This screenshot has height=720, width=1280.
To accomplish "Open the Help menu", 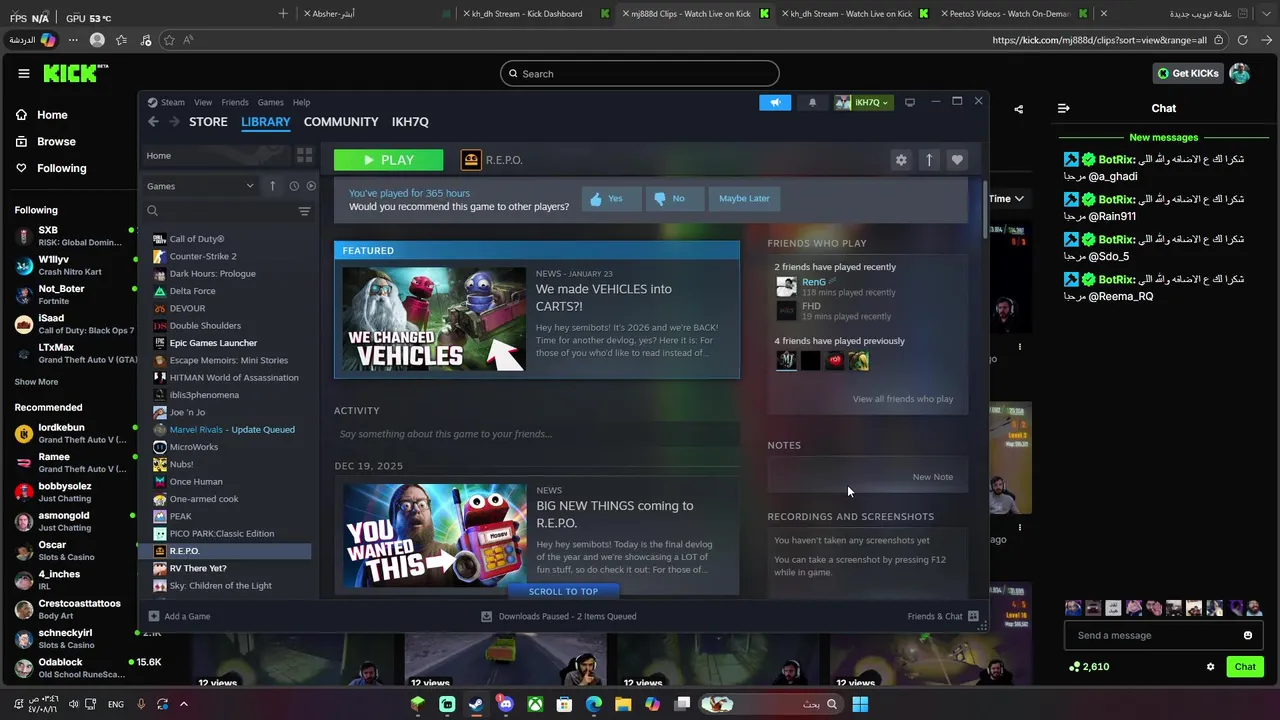I will coord(301,102).
